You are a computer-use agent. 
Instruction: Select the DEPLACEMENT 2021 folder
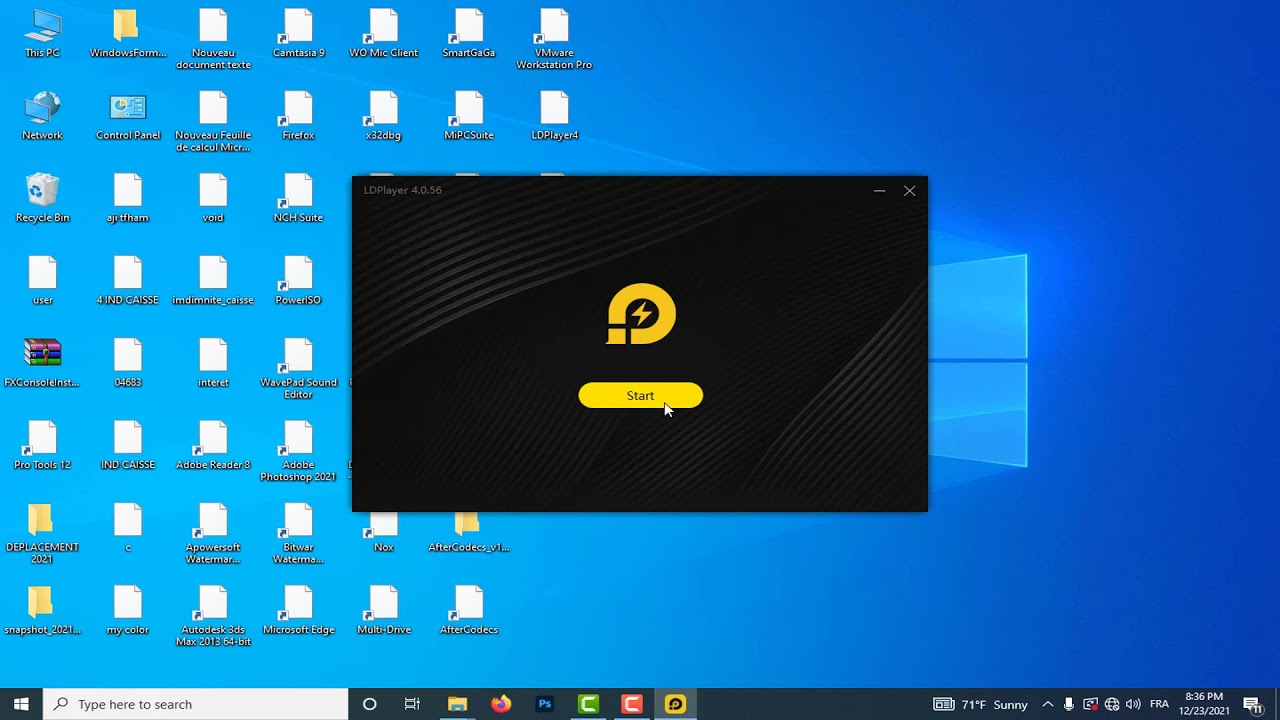(42, 534)
